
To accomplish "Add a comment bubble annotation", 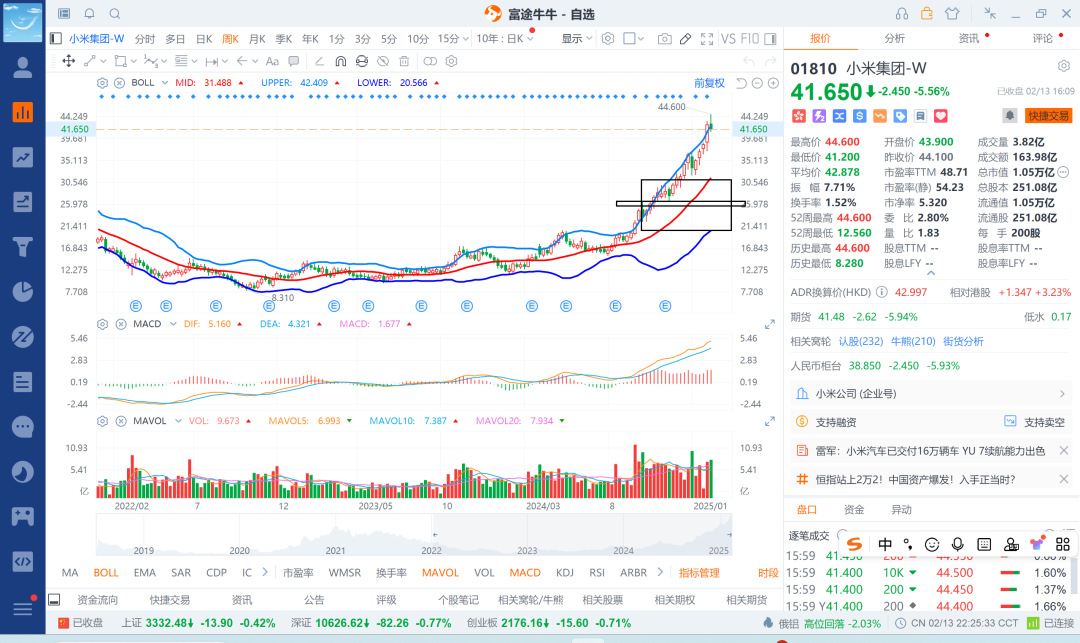I will tap(293, 61).
